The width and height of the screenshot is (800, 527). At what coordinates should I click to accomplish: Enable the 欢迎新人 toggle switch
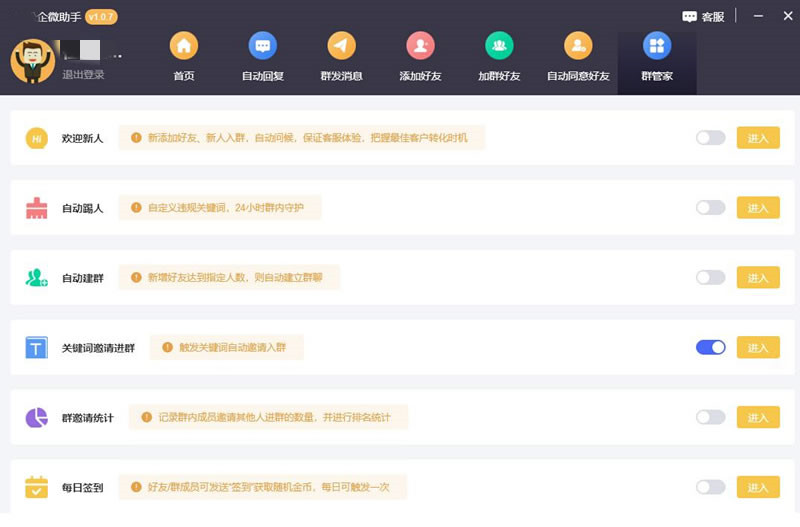coord(711,138)
